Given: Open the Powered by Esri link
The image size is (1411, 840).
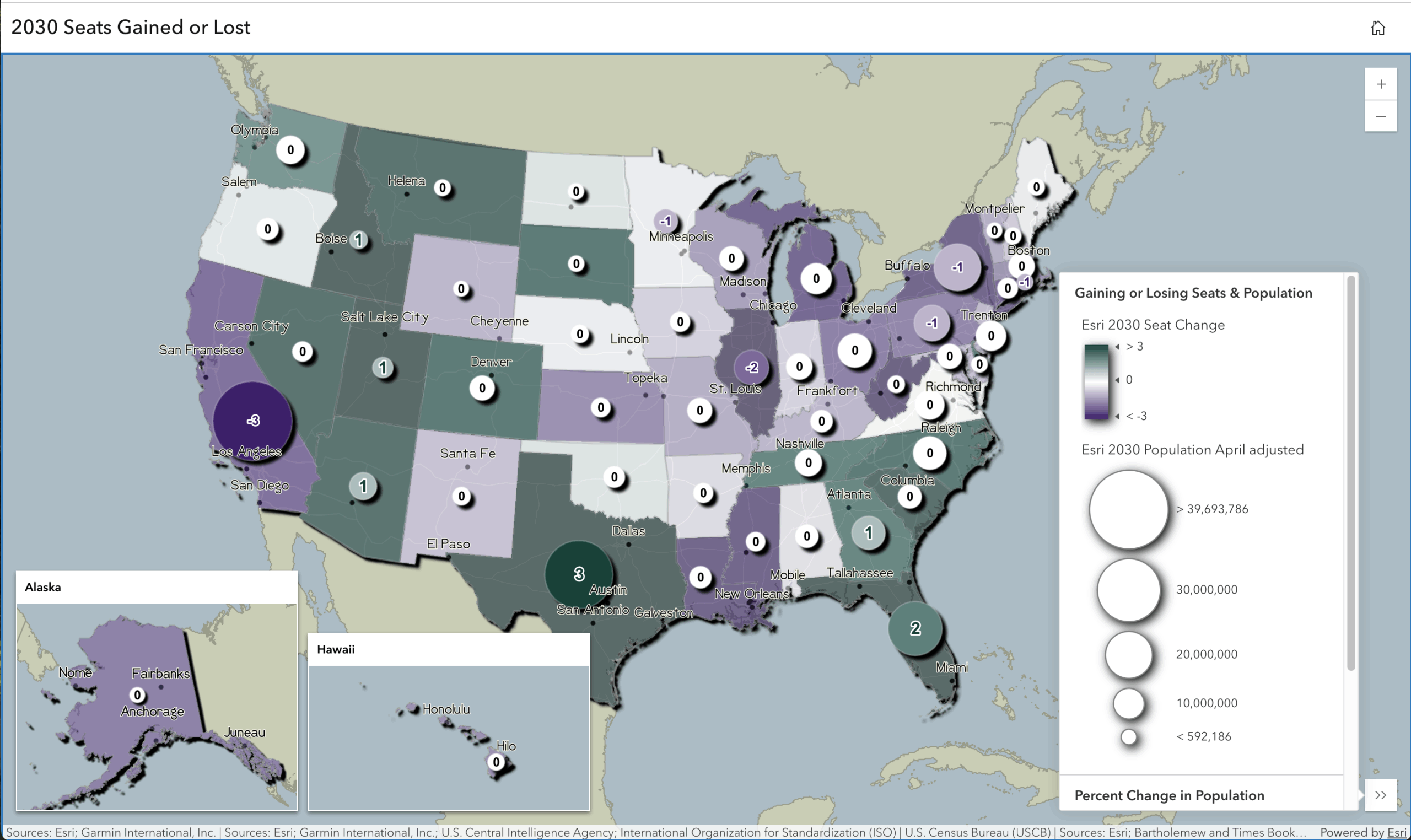Looking at the screenshot, I should coord(1396,832).
